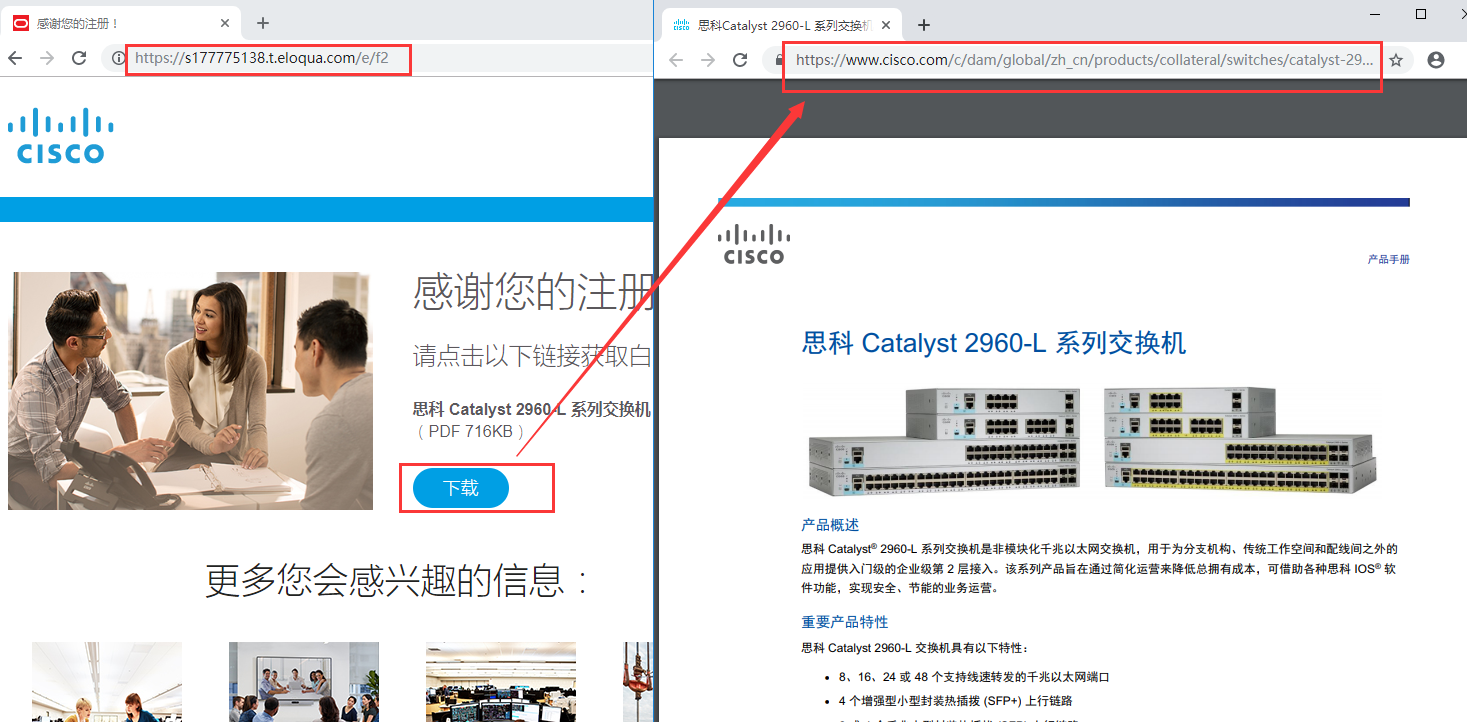
Task: Open the profile account icon in the right window
Action: pyautogui.click(x=1436, y=60)
